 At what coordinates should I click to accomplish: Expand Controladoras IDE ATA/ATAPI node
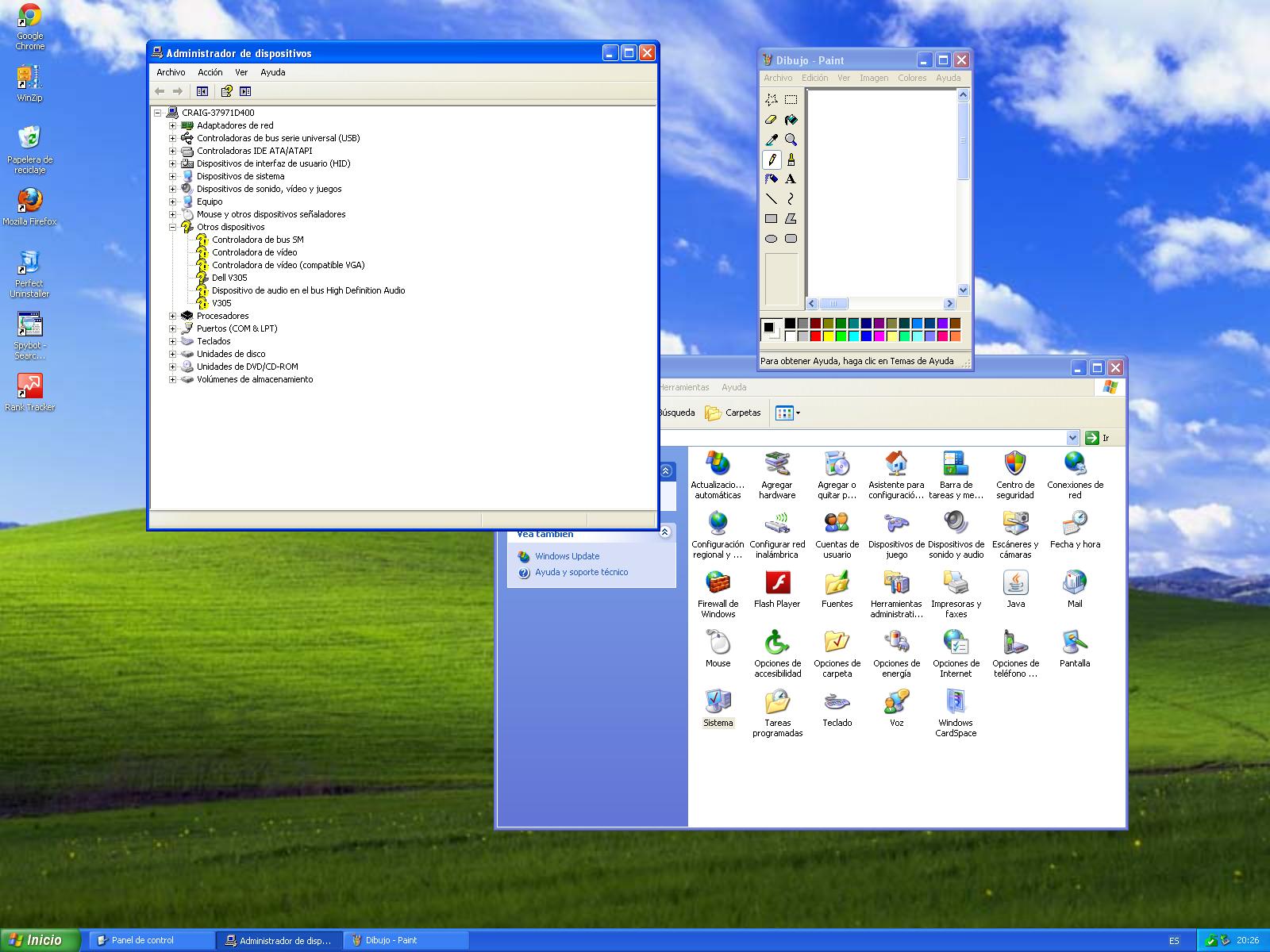[172, 151]
